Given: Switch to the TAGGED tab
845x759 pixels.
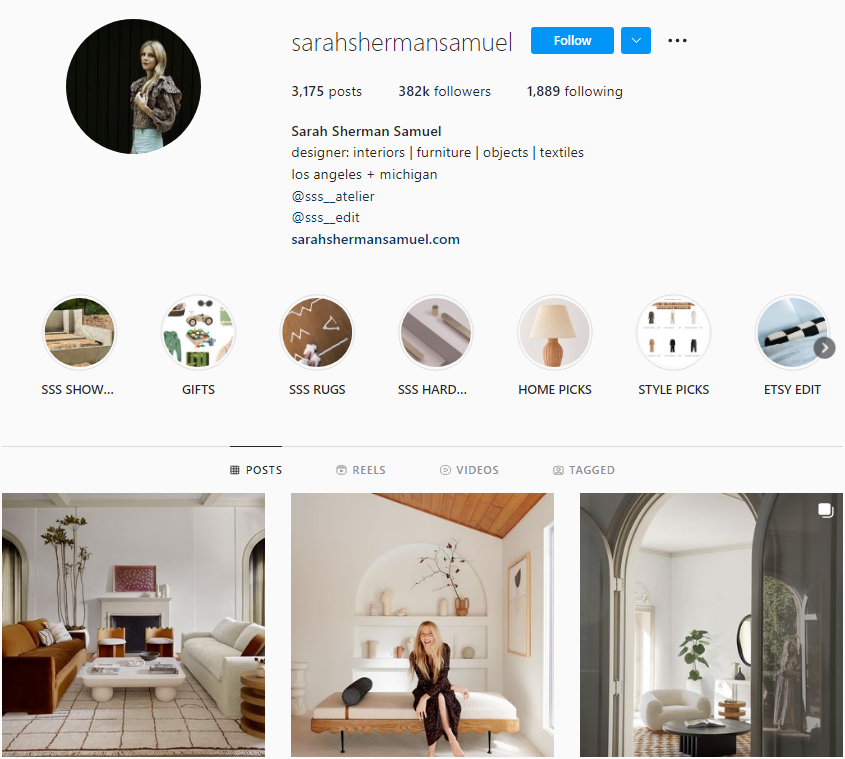Looking at the screenshot, I should [584, 470].
